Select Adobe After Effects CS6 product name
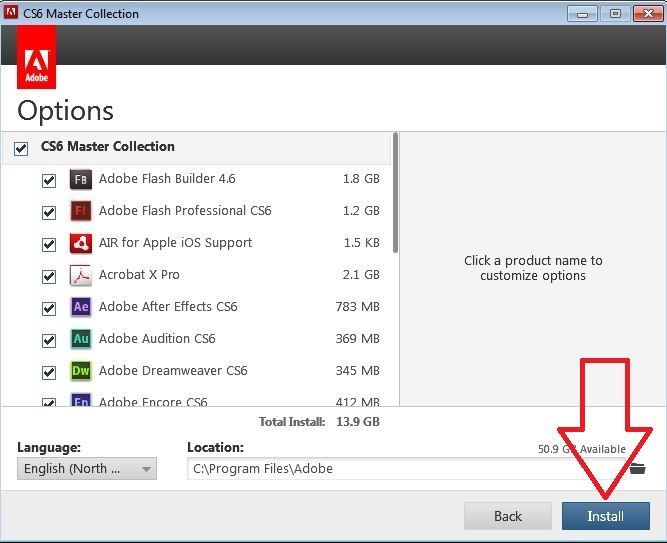Screen dimensions: 667x543 168,307
